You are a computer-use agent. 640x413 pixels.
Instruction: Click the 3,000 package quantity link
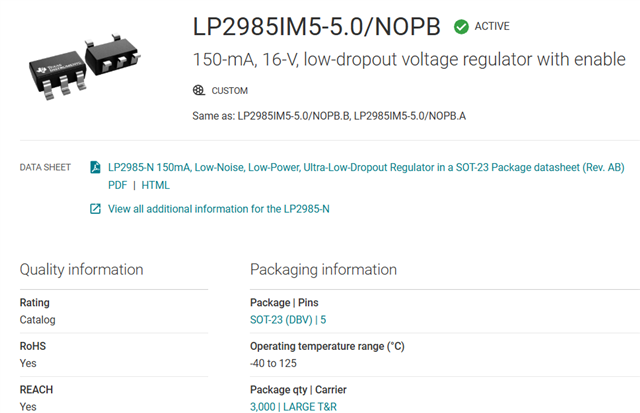[262, 407]
